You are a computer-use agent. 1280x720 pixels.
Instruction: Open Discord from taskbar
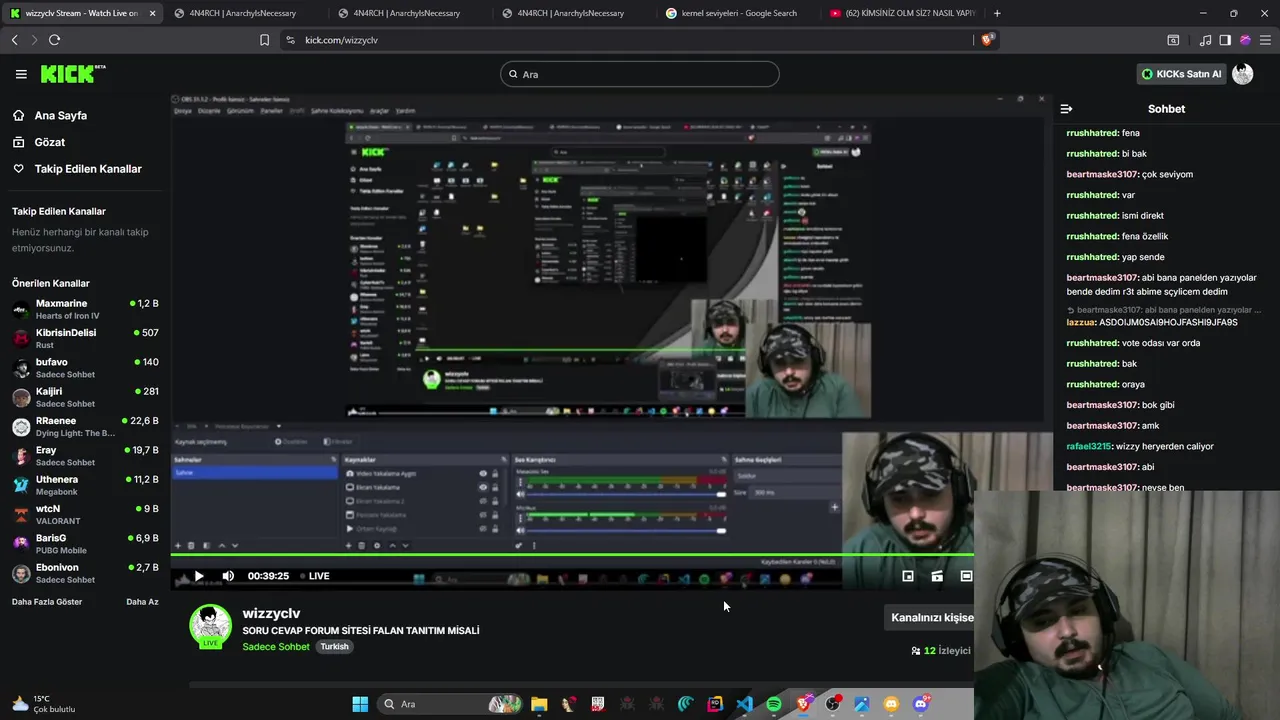pos(921,704)
